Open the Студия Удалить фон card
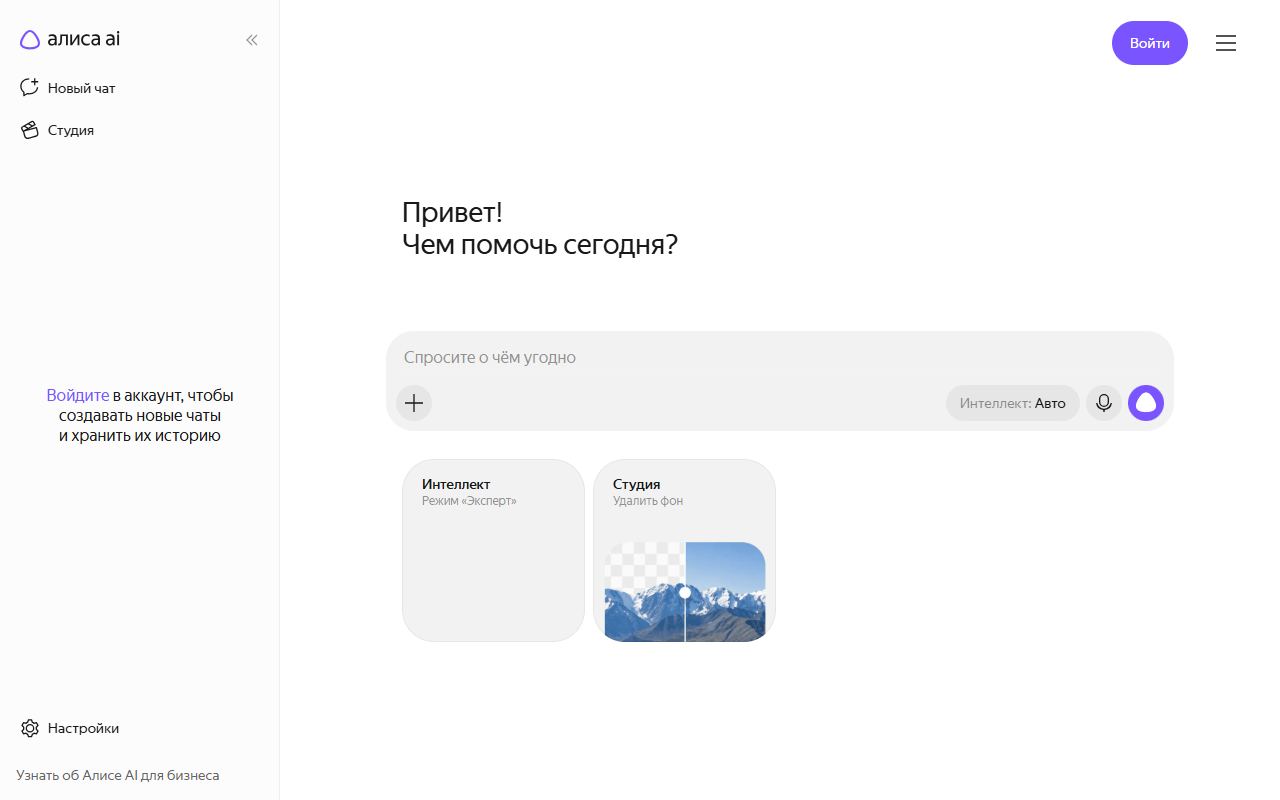1280x800 pixels. 684,550
